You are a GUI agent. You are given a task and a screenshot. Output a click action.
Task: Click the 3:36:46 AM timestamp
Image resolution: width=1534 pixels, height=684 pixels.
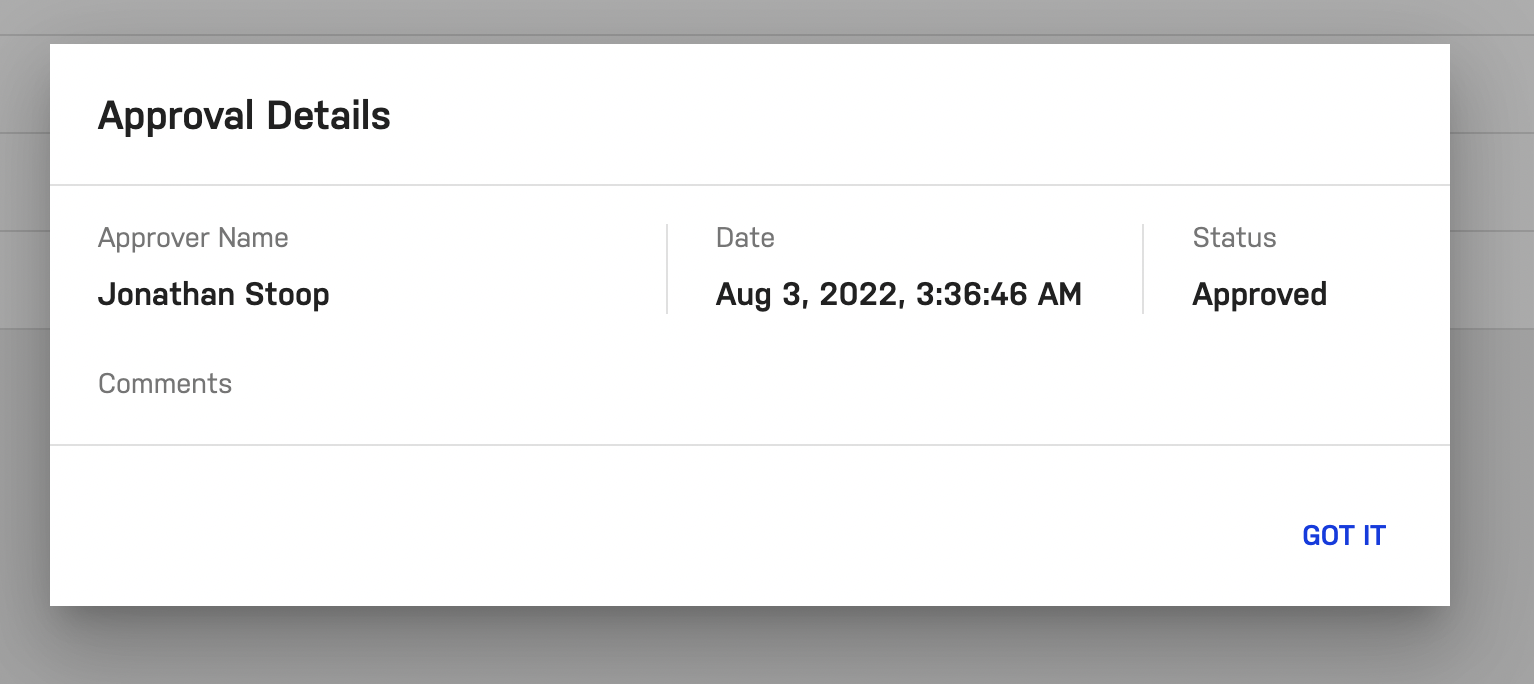998,295
